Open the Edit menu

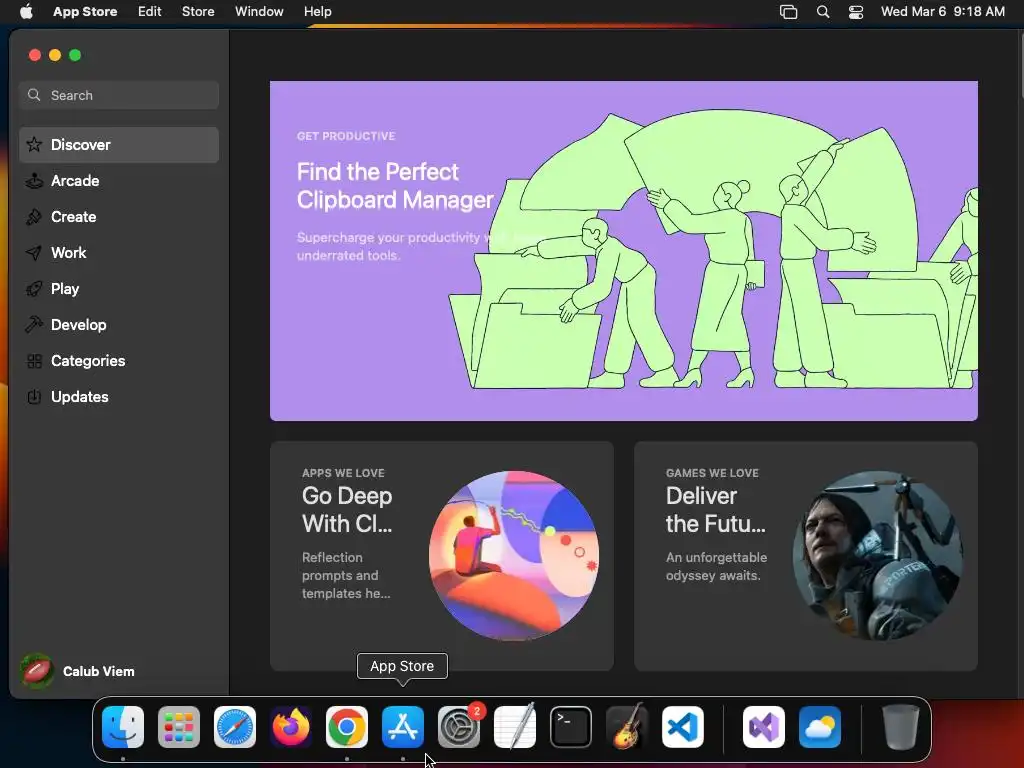point(150,12)
